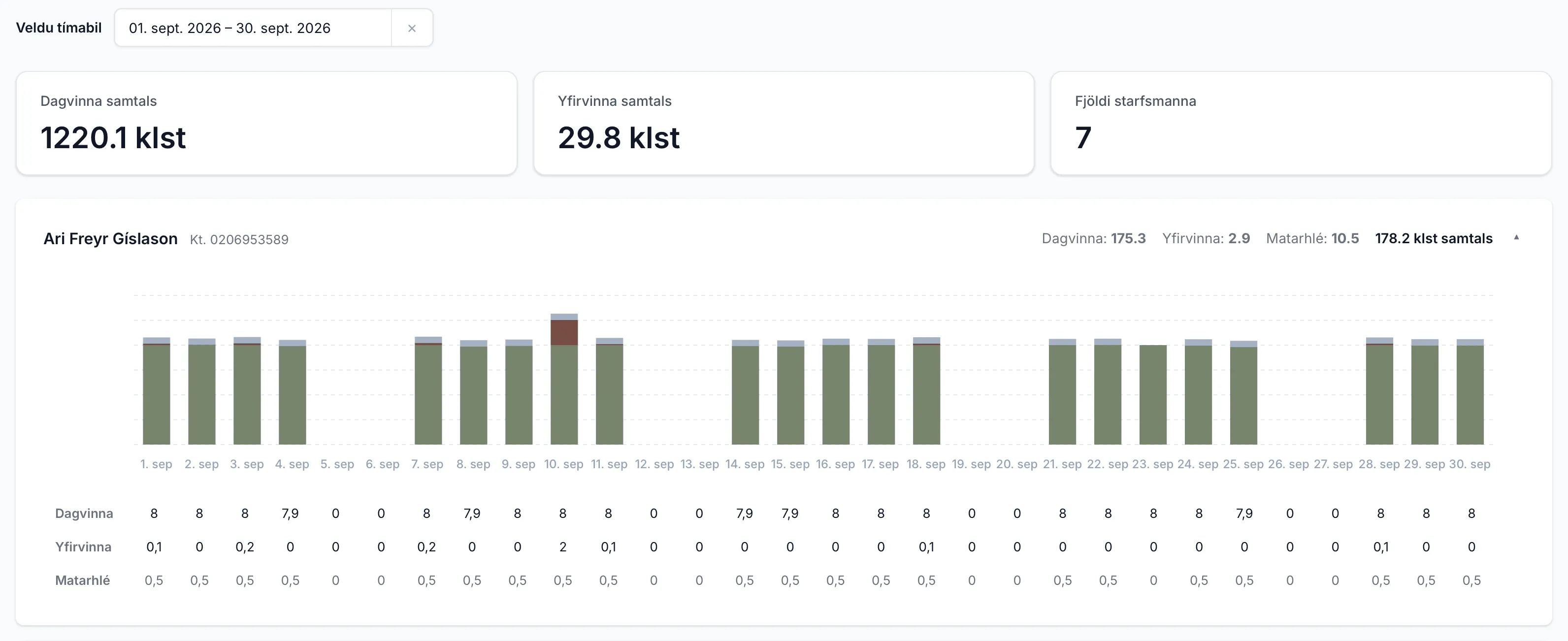The image size is (1568, 641).
Task: Click the 10. sep overtime red bar segment
Action: click(x=564, y=332)
